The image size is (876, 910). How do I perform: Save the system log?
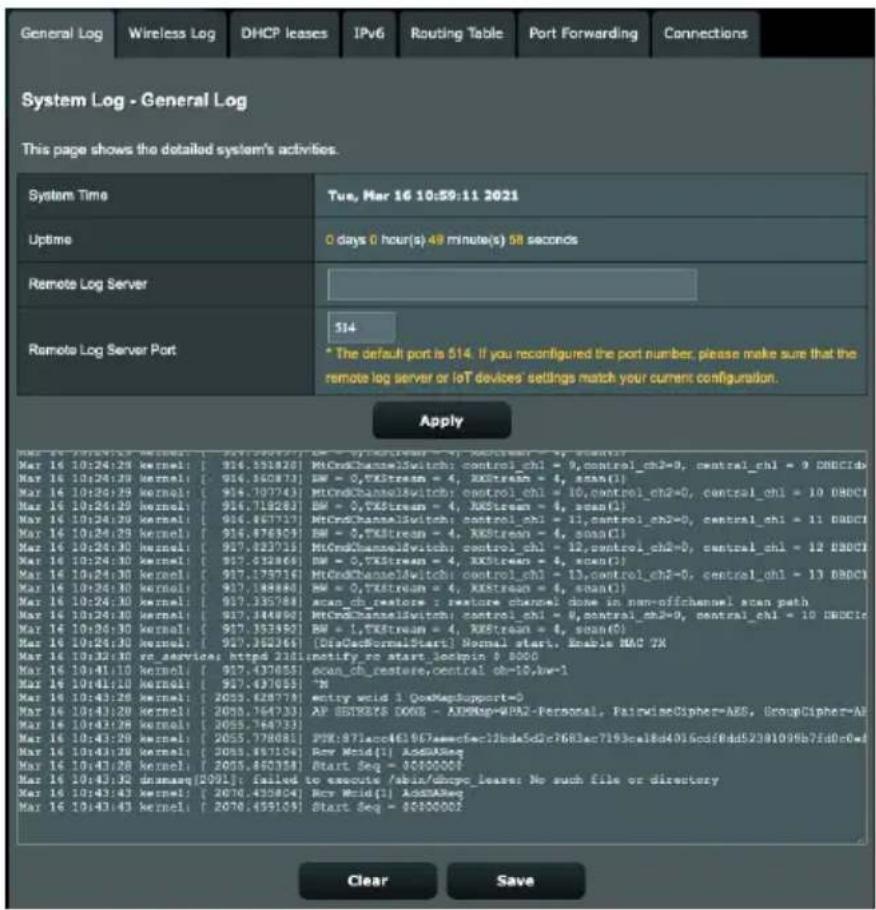coord(515,881)
